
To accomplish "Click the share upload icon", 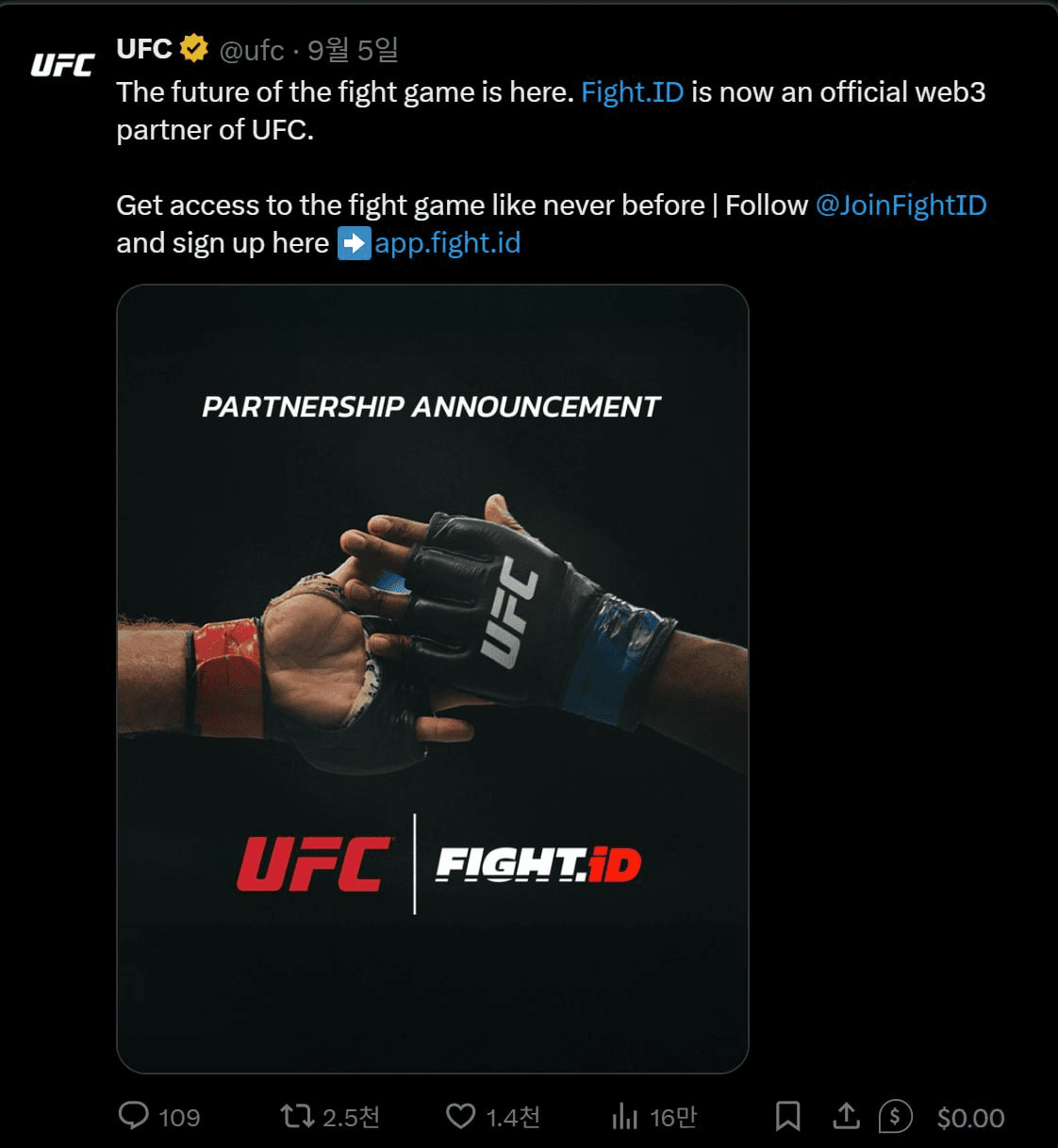I will click(x=846, y=1116).
